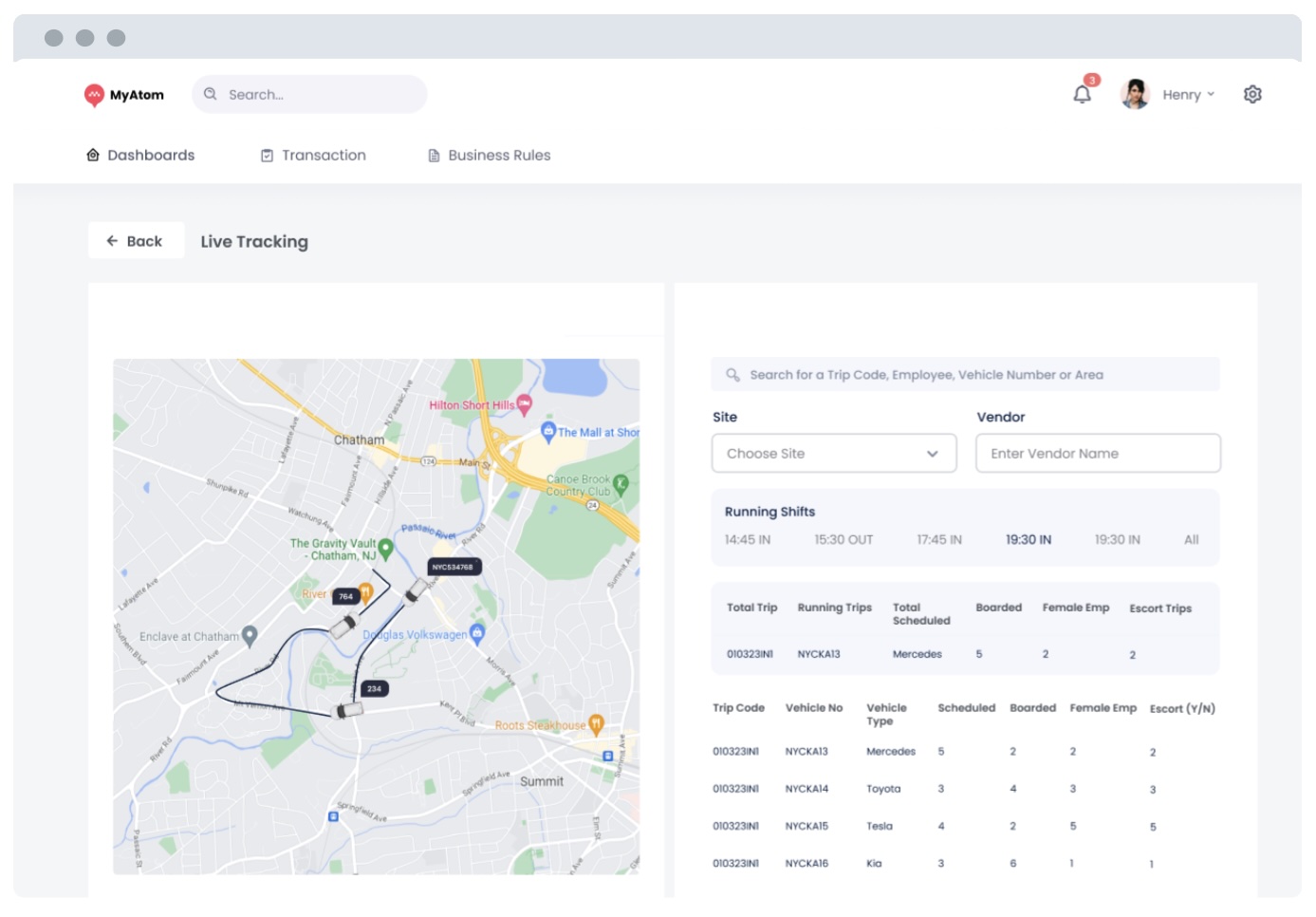The image size is (1316, 917).
Task: Focus the Trip Code, Employee search field
Action: tap(965, 374)
